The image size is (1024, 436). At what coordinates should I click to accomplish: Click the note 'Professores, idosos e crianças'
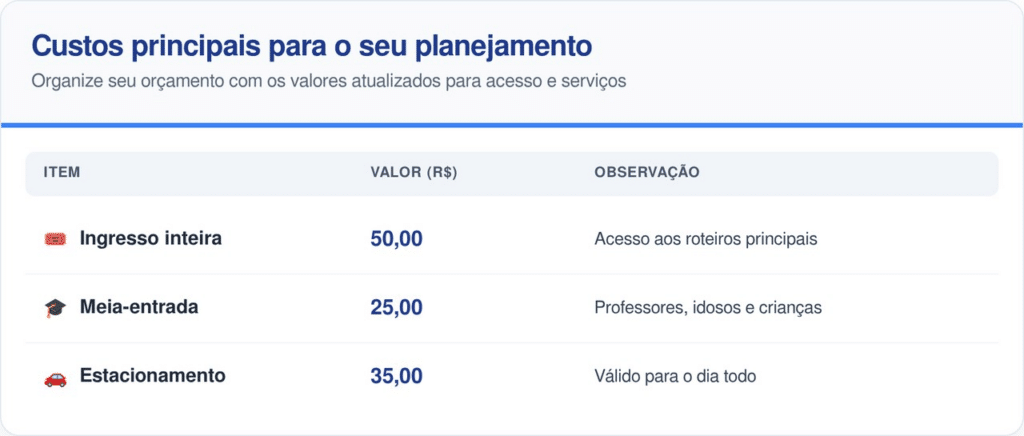[x=708, y=308]
